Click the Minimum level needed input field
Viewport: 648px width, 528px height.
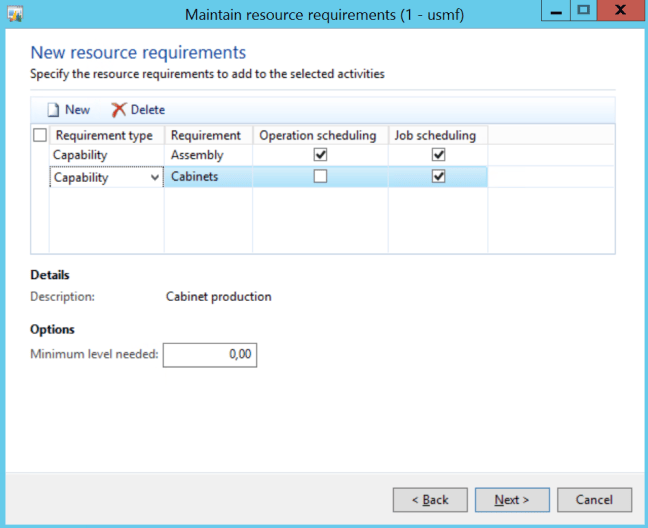tap(210, 355)
